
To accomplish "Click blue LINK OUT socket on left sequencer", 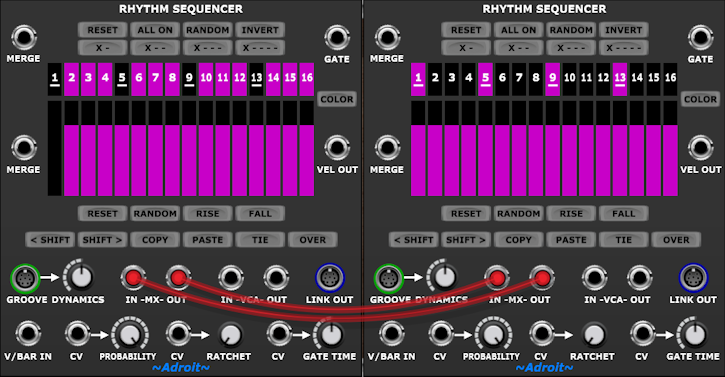I will coord(330,278).
